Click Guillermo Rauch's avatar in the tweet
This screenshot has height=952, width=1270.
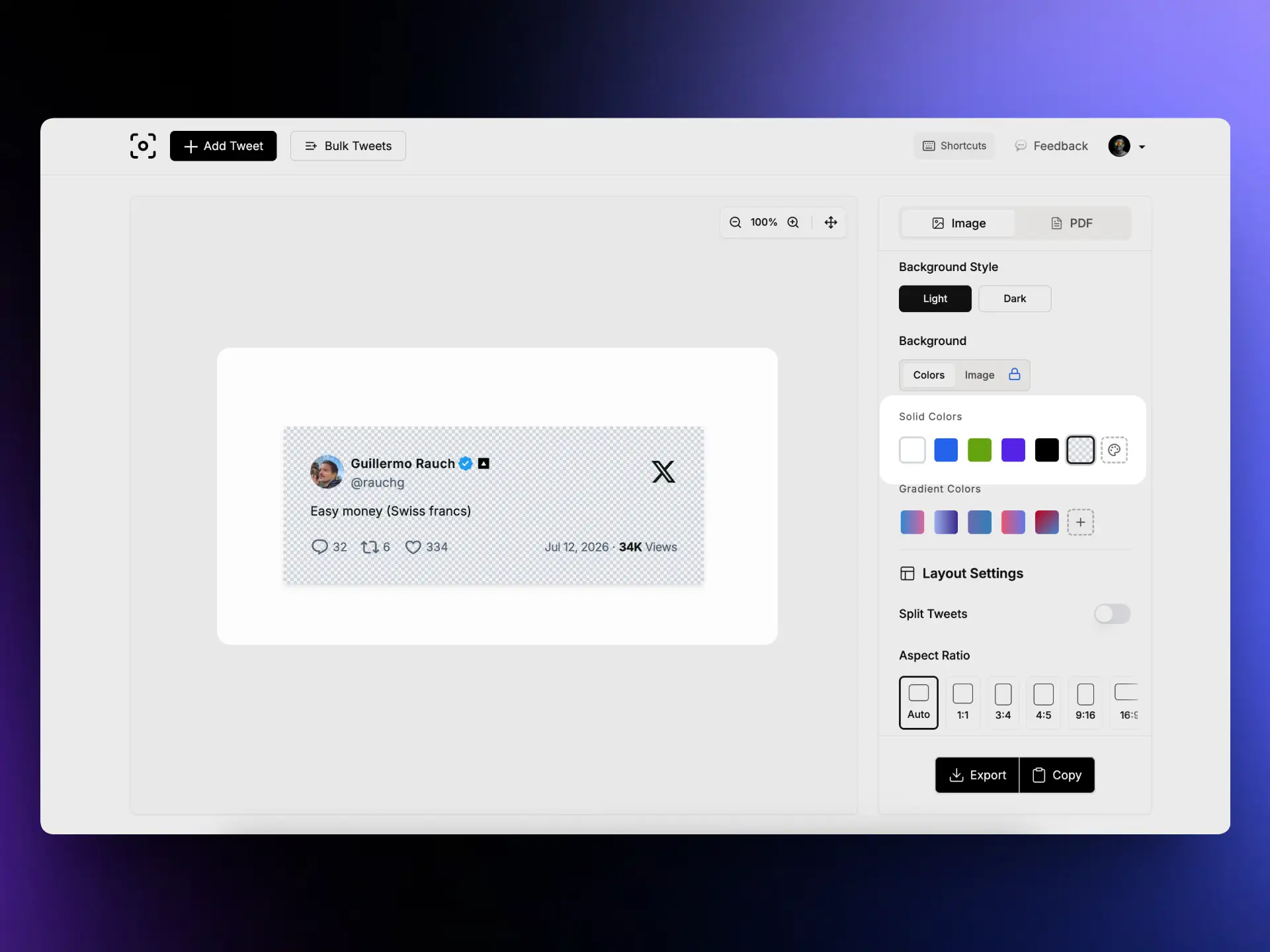[x=327, y=472]
